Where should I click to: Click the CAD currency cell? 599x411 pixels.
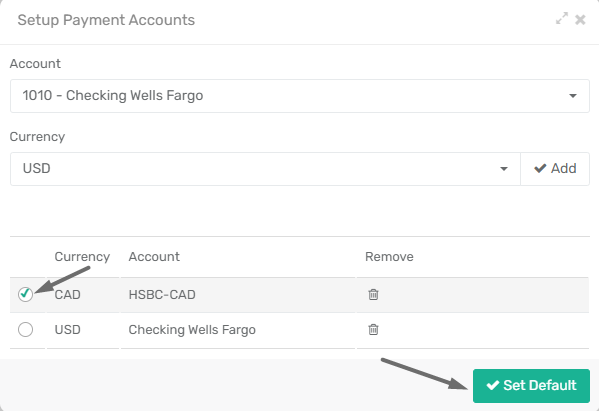(68, 294)
